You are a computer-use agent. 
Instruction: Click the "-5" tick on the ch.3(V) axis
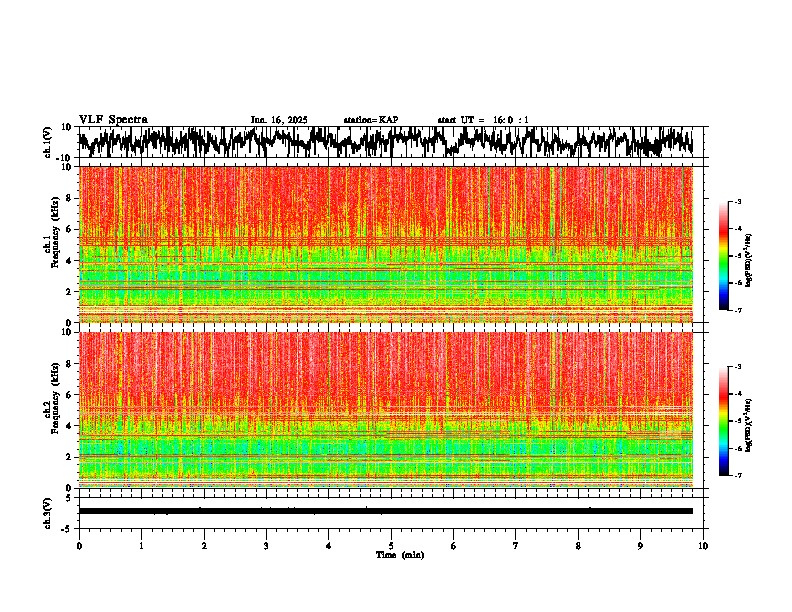(x=67, y=529)
